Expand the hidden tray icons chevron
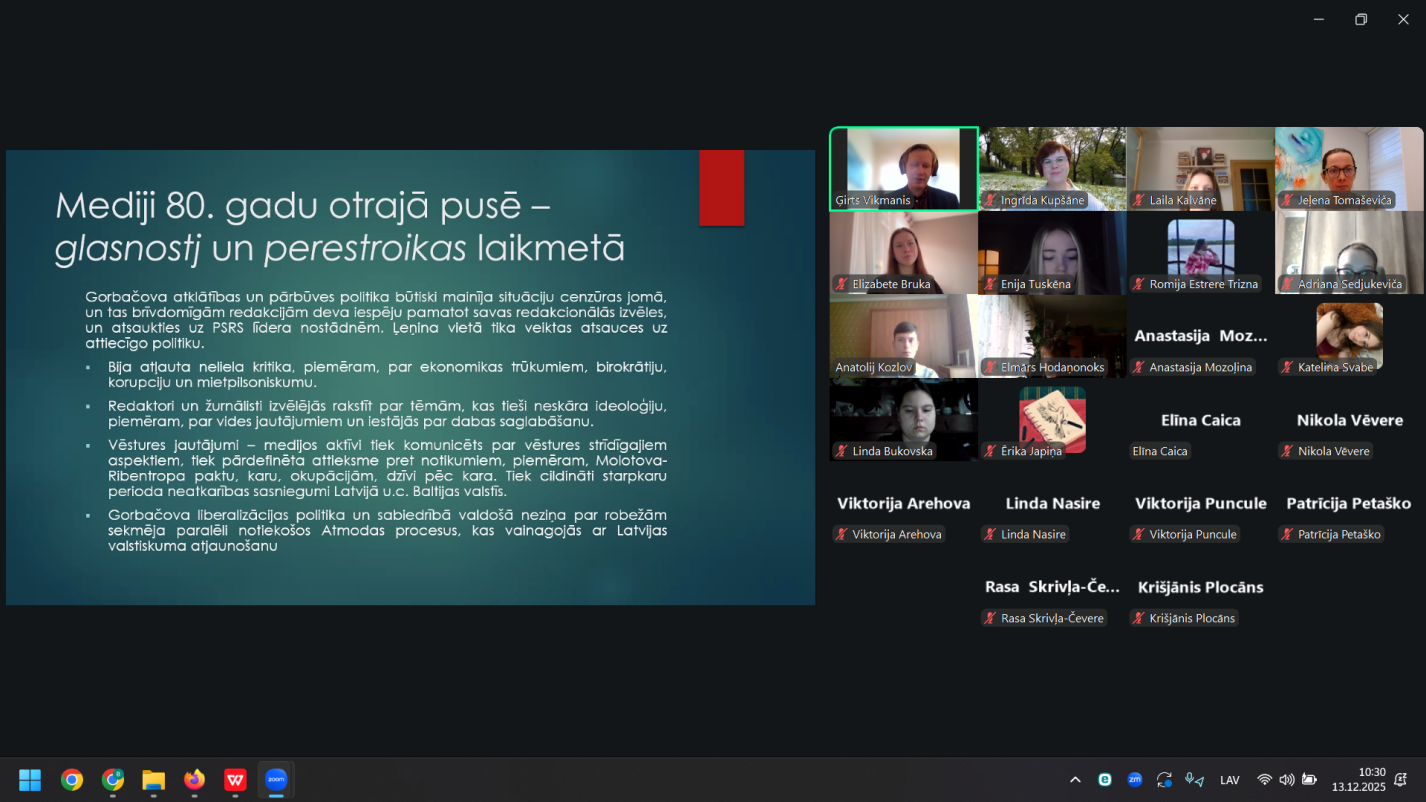The image size is (1426, 802). click(1075, 780)
